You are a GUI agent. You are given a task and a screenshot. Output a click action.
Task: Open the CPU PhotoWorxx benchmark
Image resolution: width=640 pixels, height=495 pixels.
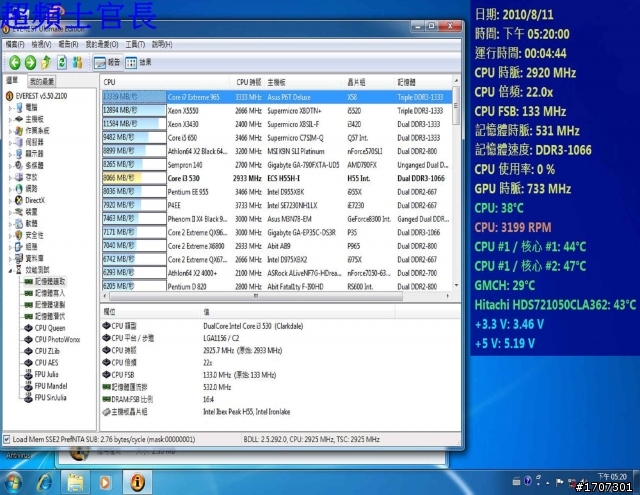(x=52, y=340)
